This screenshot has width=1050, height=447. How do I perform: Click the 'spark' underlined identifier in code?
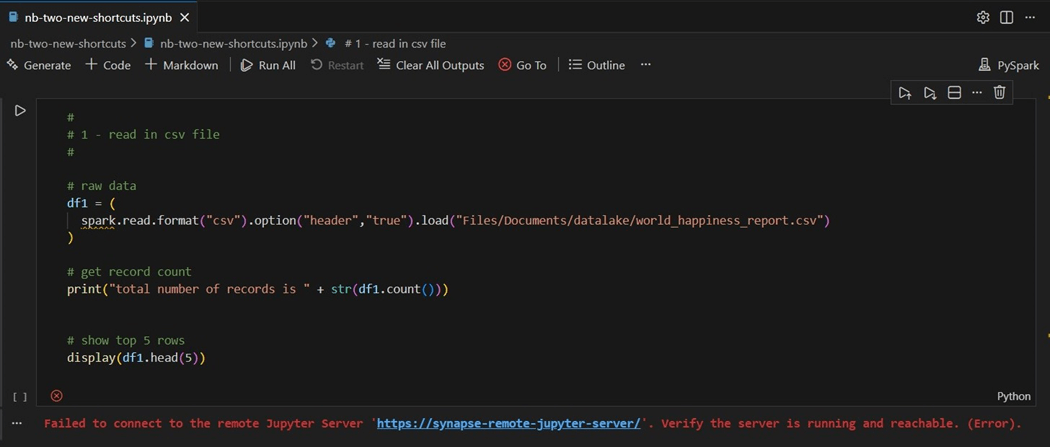click(98, 220)
